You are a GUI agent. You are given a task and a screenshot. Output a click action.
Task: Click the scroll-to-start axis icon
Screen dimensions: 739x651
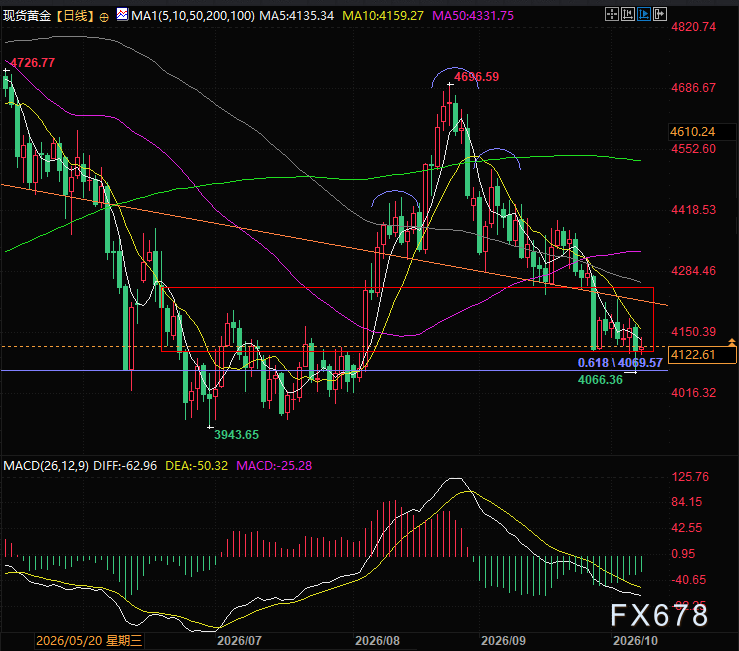point(628,15)
